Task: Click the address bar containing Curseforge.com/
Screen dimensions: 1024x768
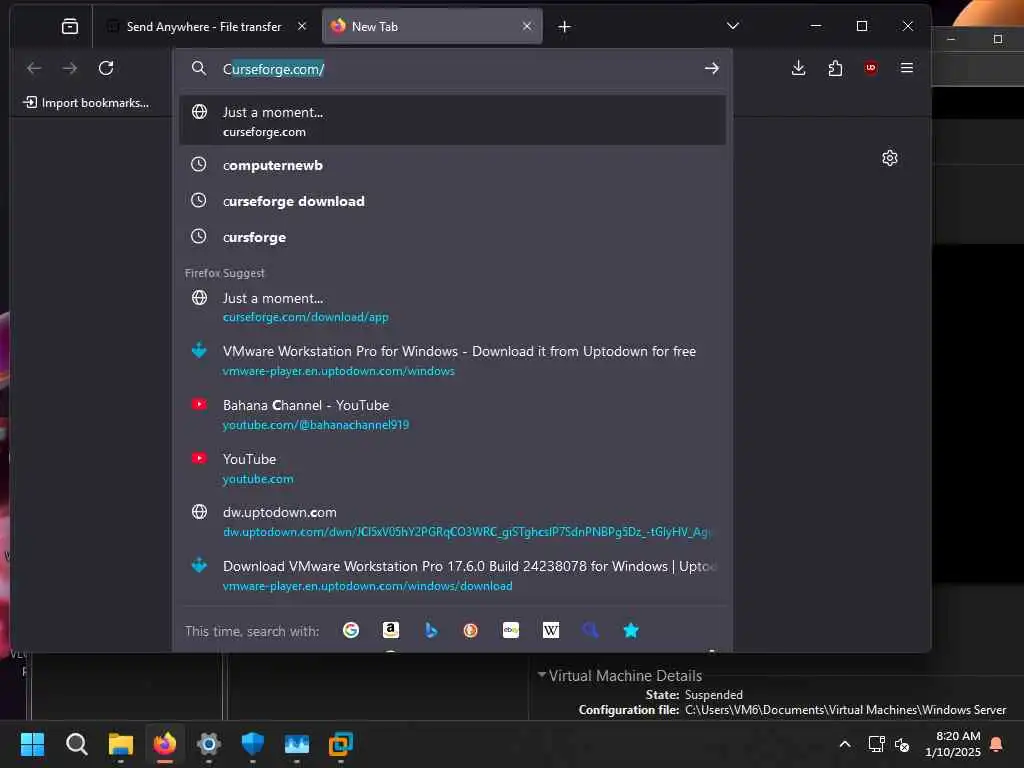Action: (452, 69)
